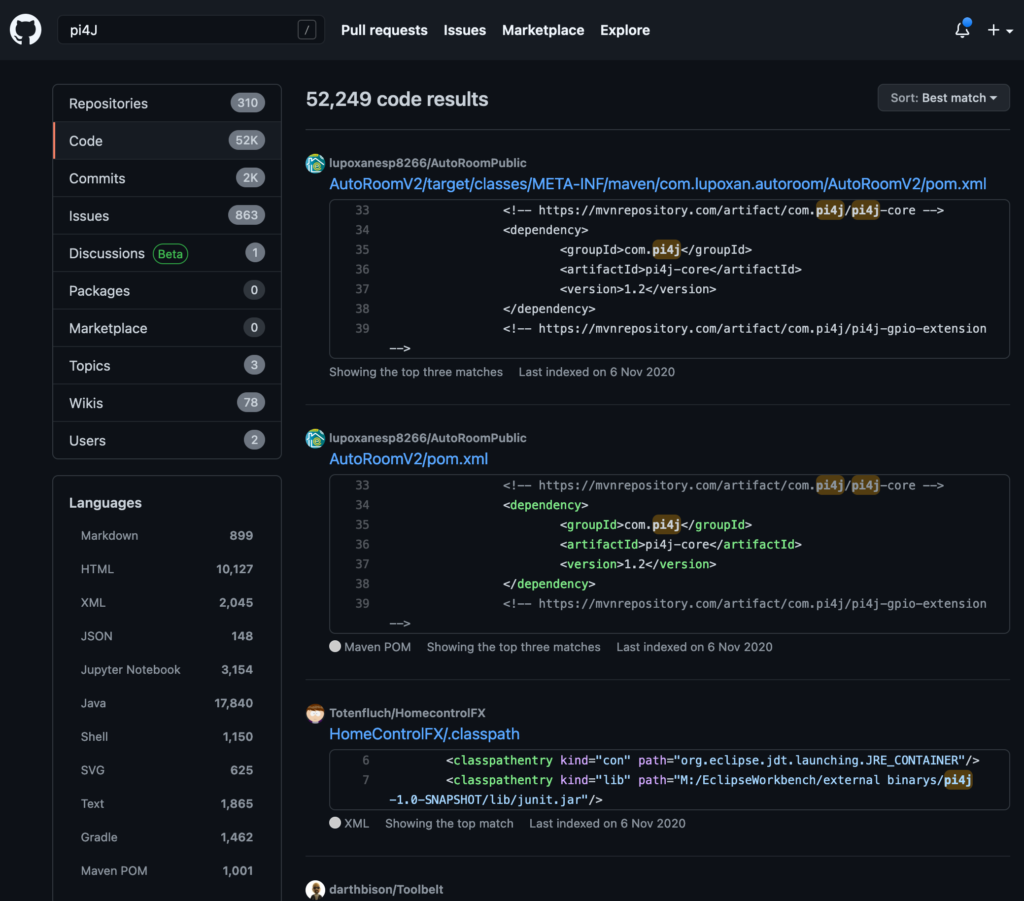Open the AutoRoomV2/pom.xml file link
The width and height of the screenshot is (1024, 901).
[409, 459]
